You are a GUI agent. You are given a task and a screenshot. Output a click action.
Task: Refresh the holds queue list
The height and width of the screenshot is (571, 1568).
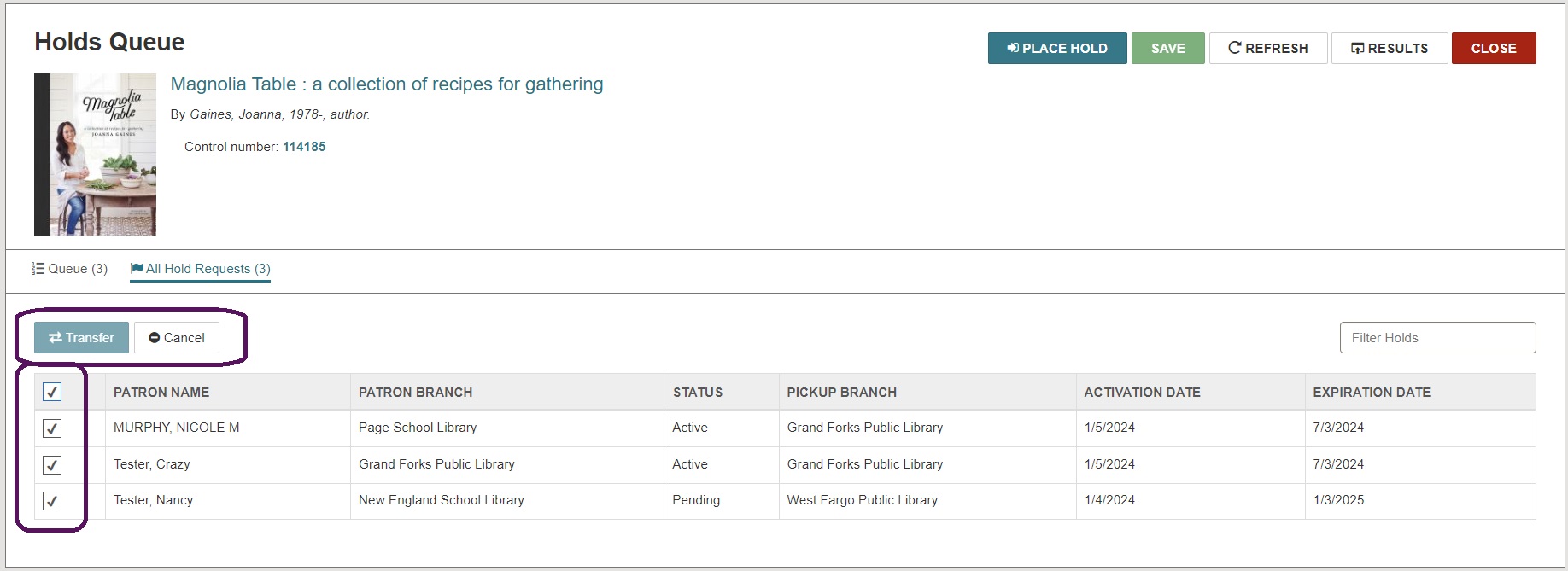pyautogui.click(x=1267, y=49)
